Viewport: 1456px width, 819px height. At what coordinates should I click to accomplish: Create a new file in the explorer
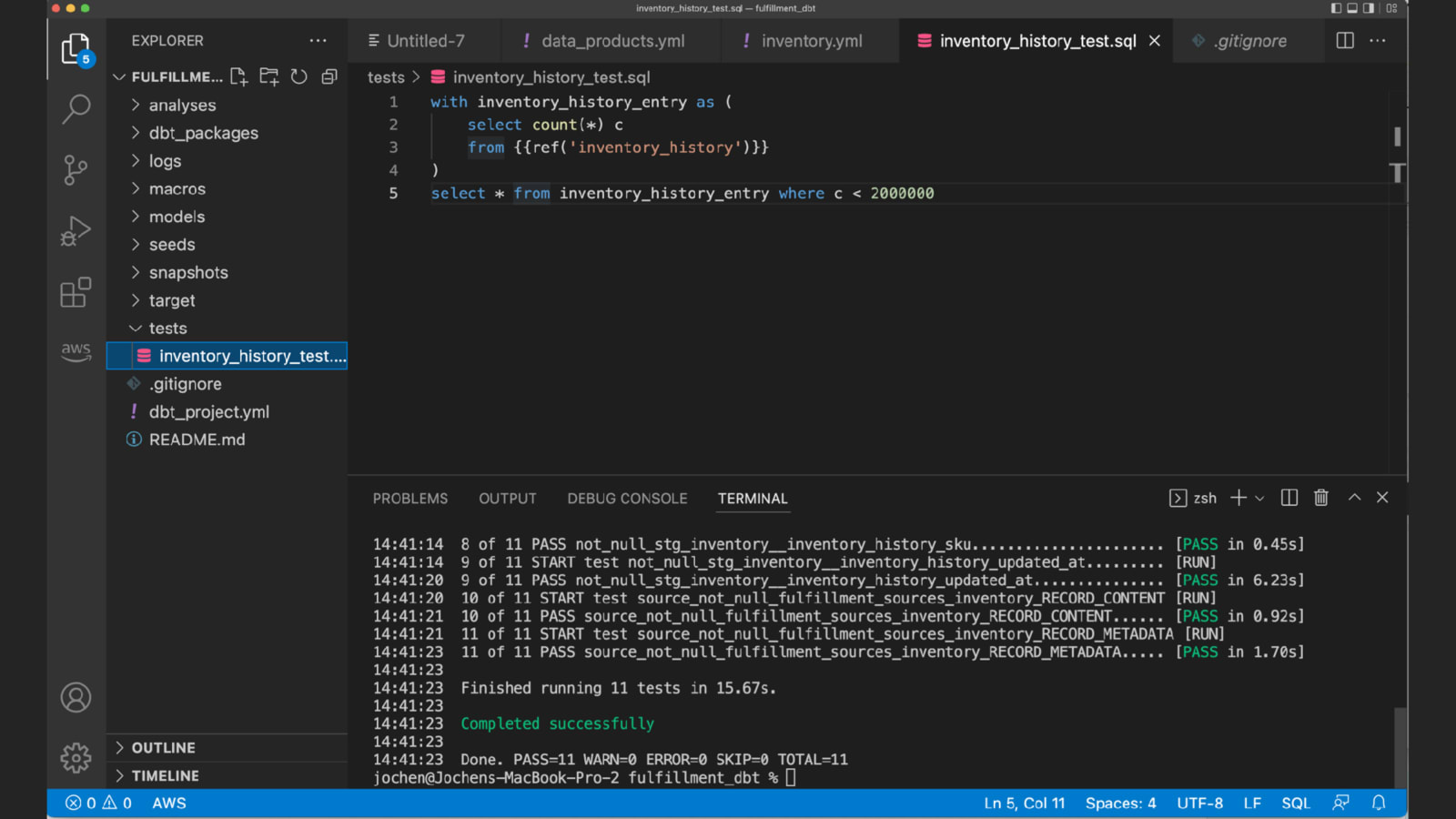click(x=239, y=76)
